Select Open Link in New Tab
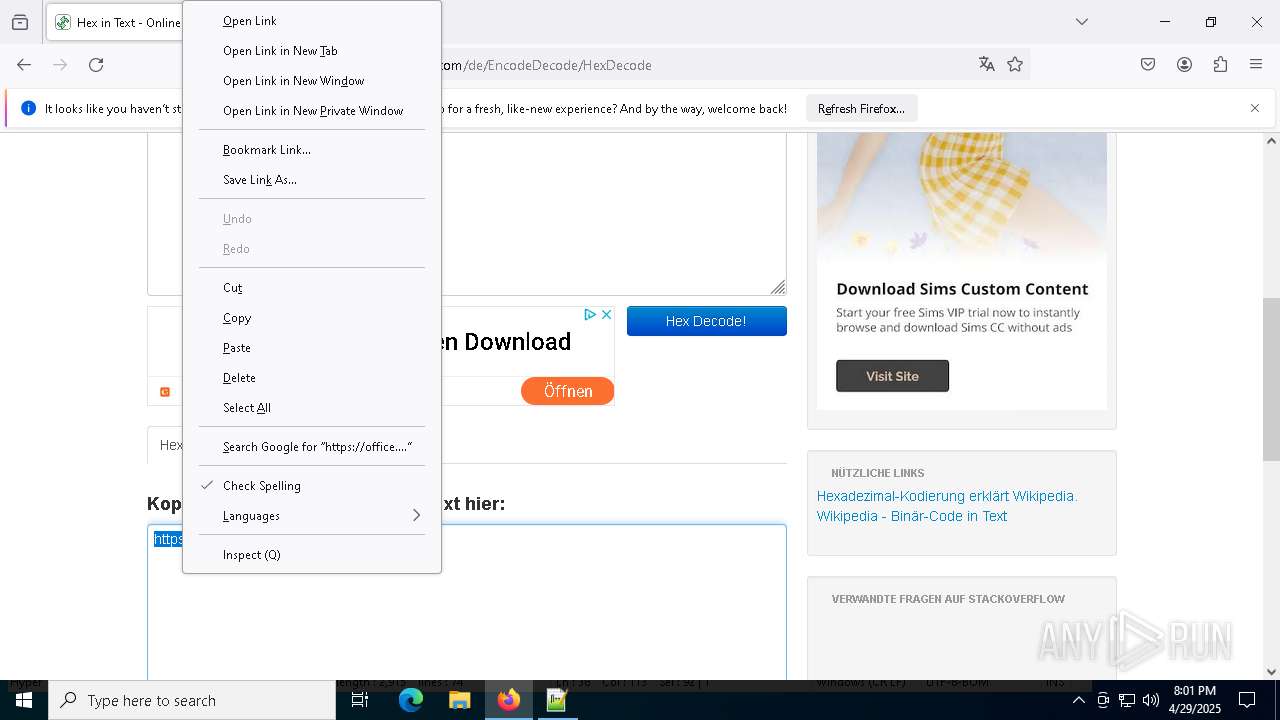 tap(312, 51)
